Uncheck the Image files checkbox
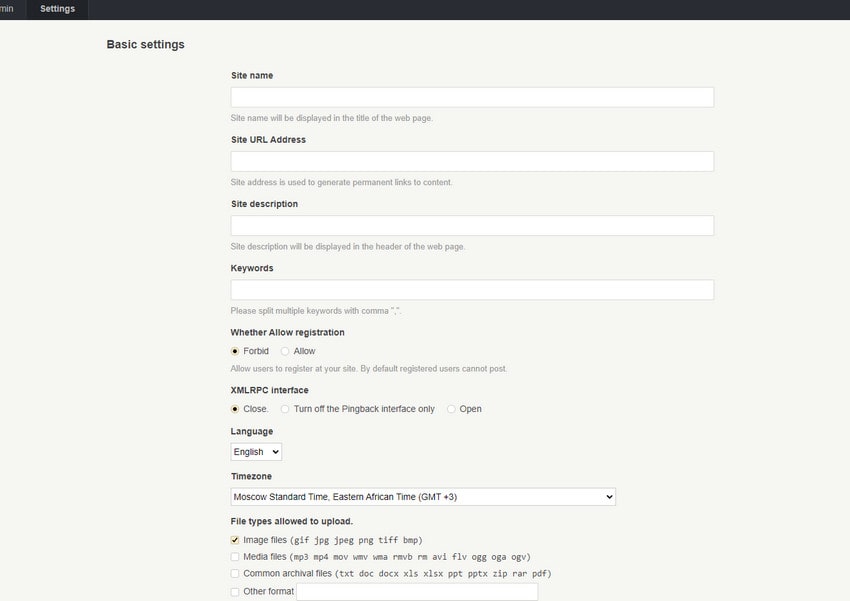This screenshot has height=601, width=850. click(x=235, y=540)
